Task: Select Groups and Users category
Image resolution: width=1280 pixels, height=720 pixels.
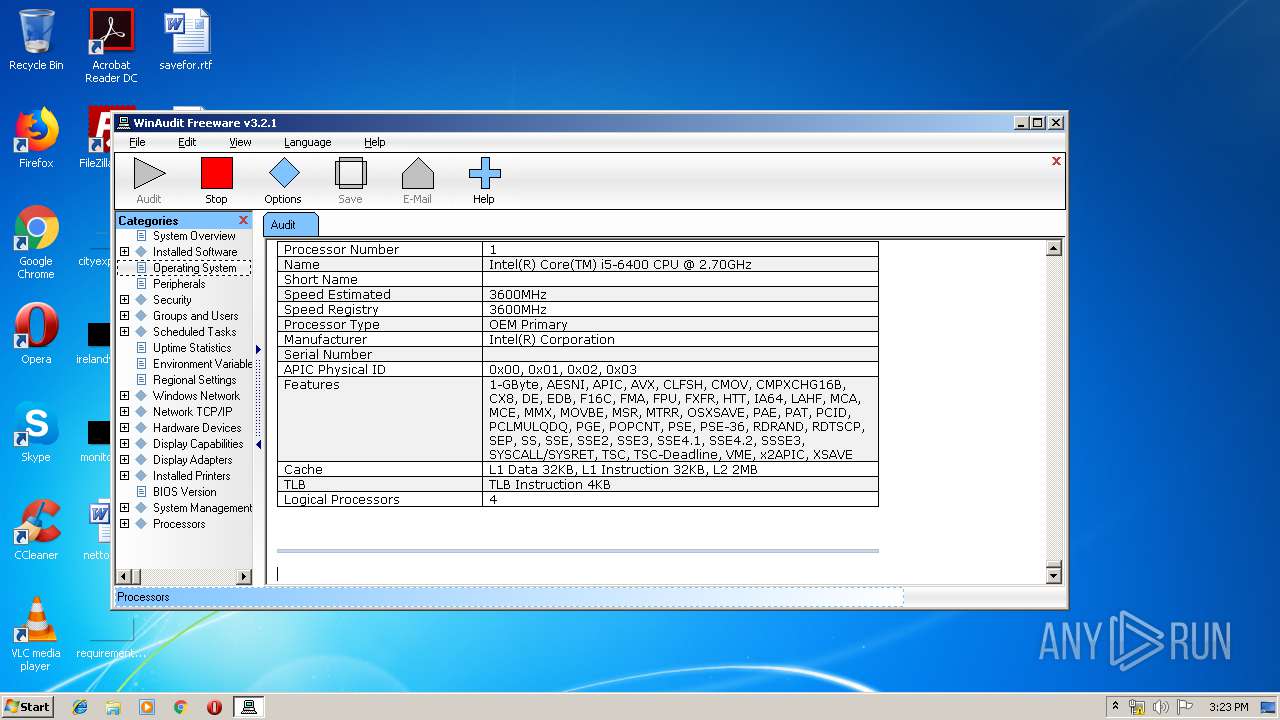Action: 195,316
